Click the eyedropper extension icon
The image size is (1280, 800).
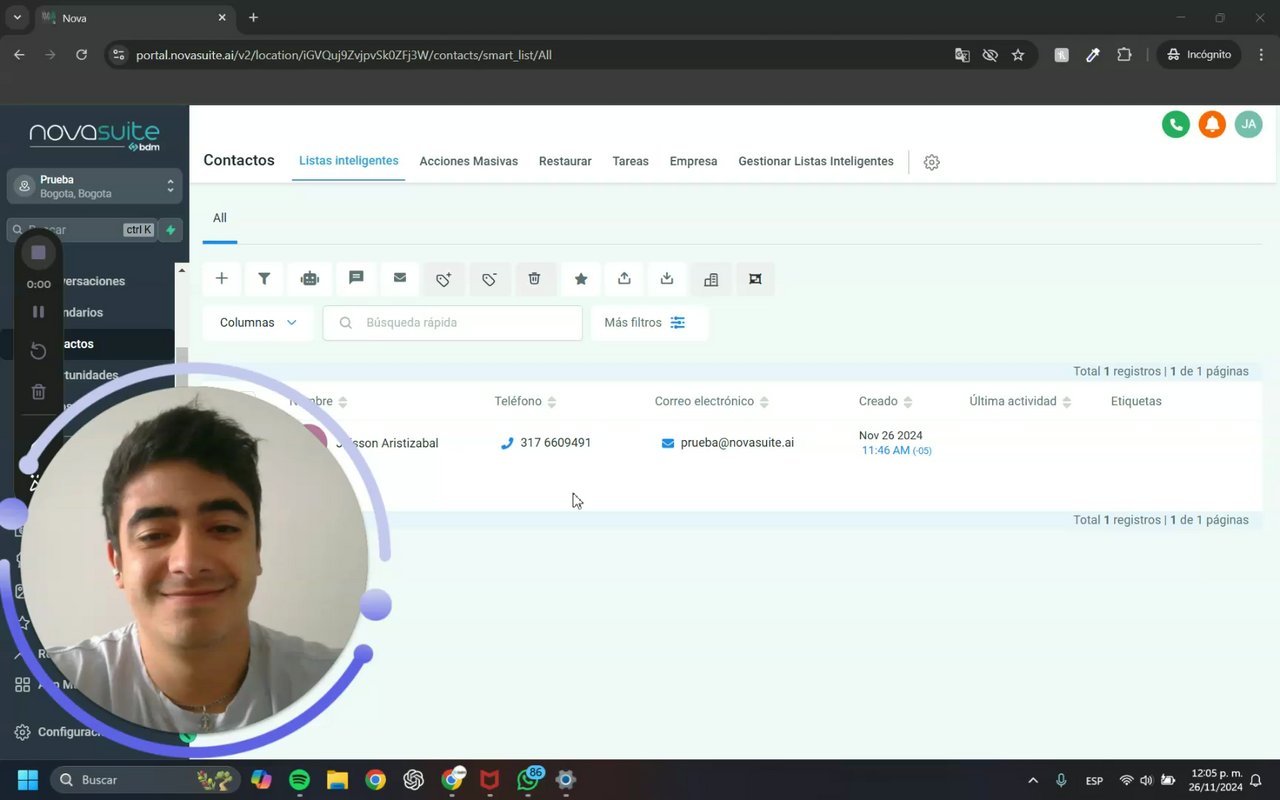[x=1093, y=55]
